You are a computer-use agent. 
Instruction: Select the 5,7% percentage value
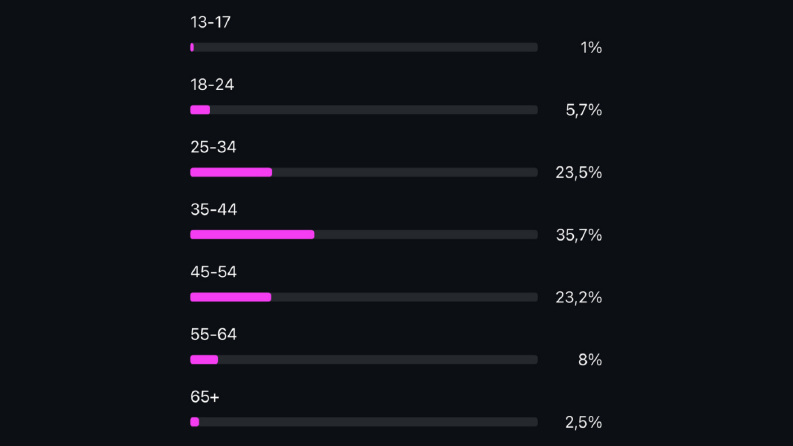(584, 110)
